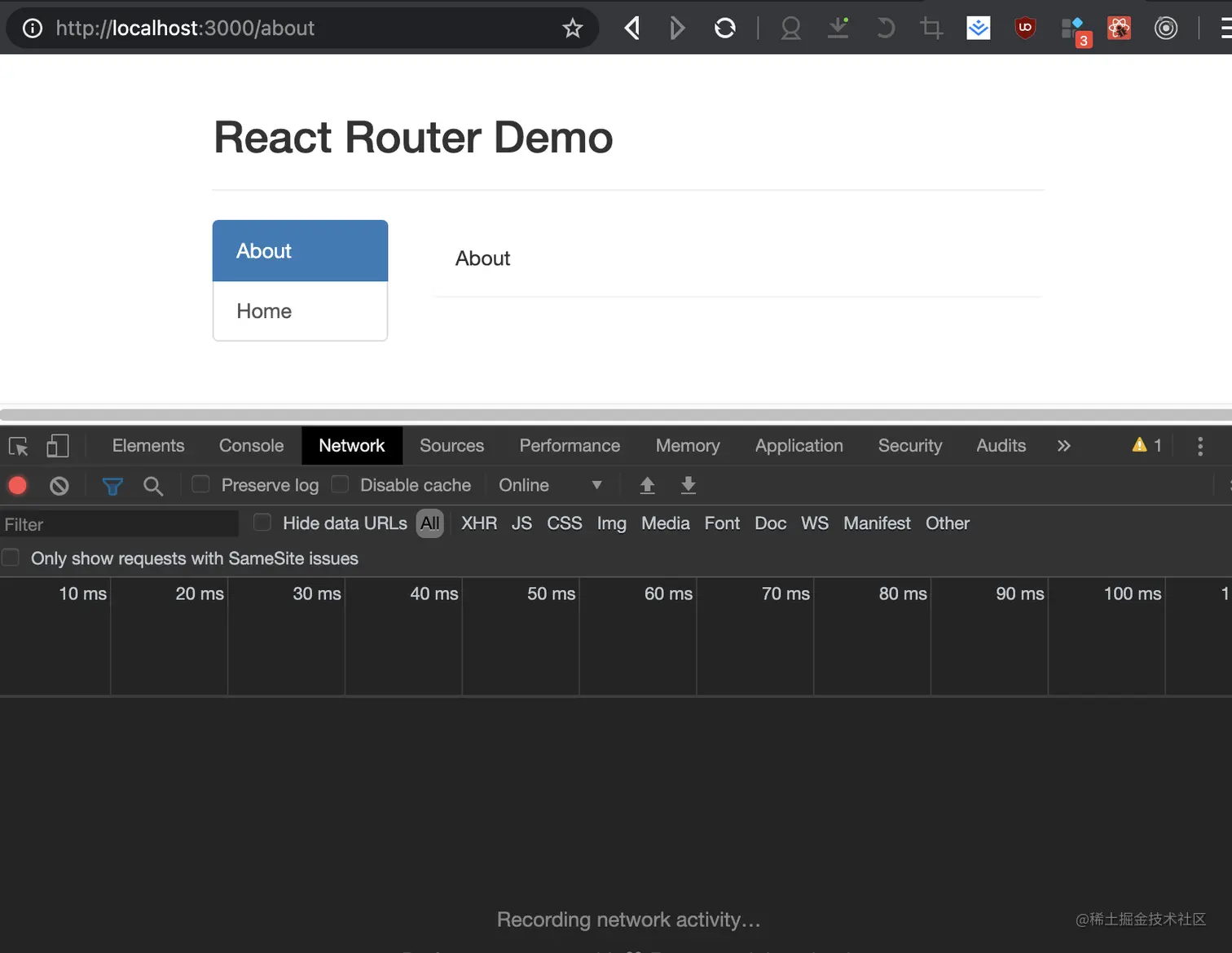Select the All filter type

(429, 523)
